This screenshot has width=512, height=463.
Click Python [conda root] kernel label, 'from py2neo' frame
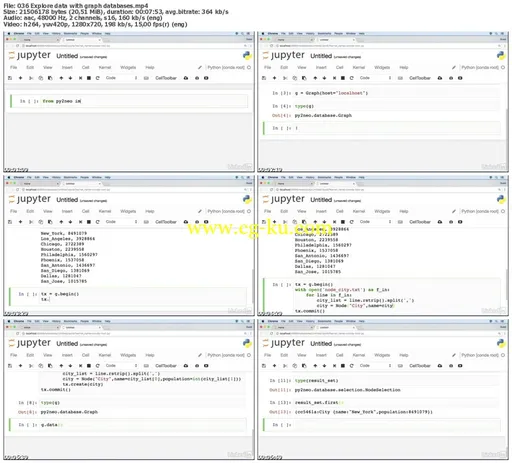click(226, 67)
